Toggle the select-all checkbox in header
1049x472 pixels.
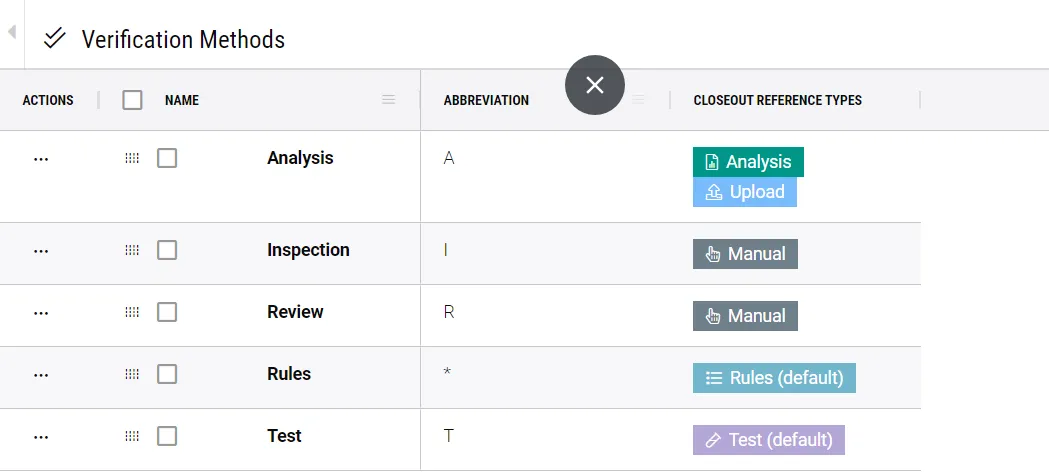click(x=132, y=100)
